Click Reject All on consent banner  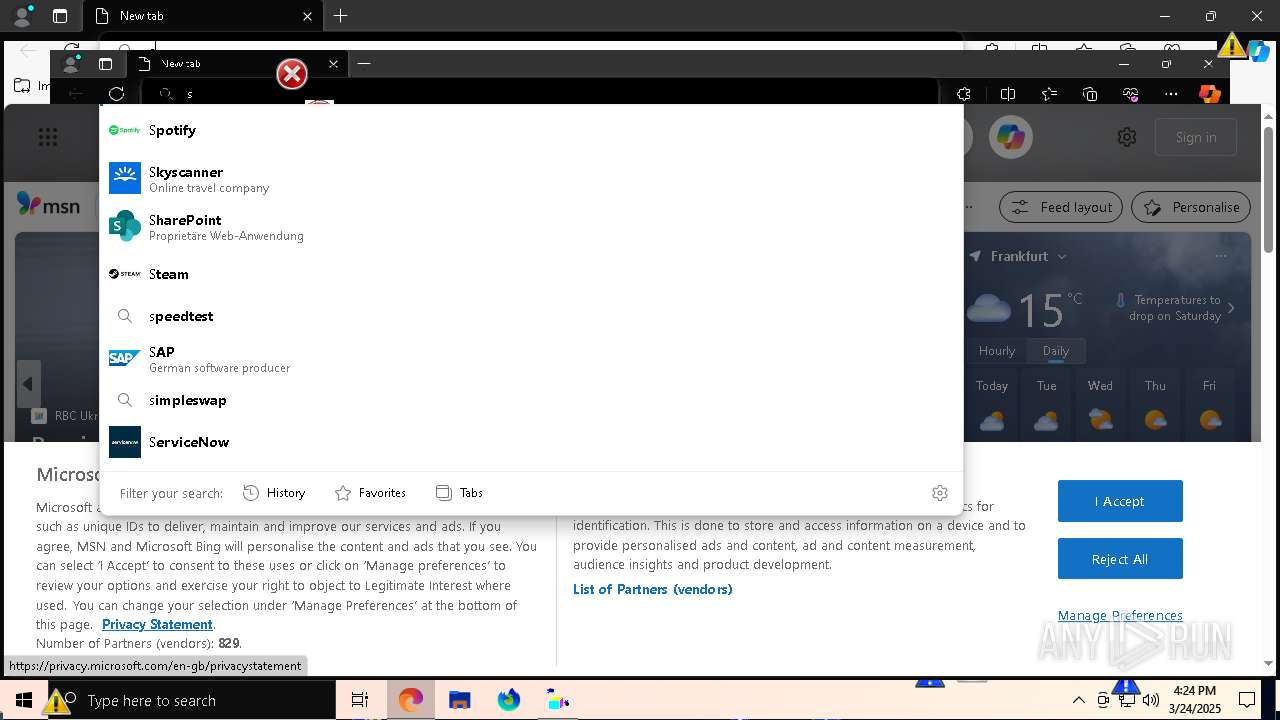[x=1120, y=559]
